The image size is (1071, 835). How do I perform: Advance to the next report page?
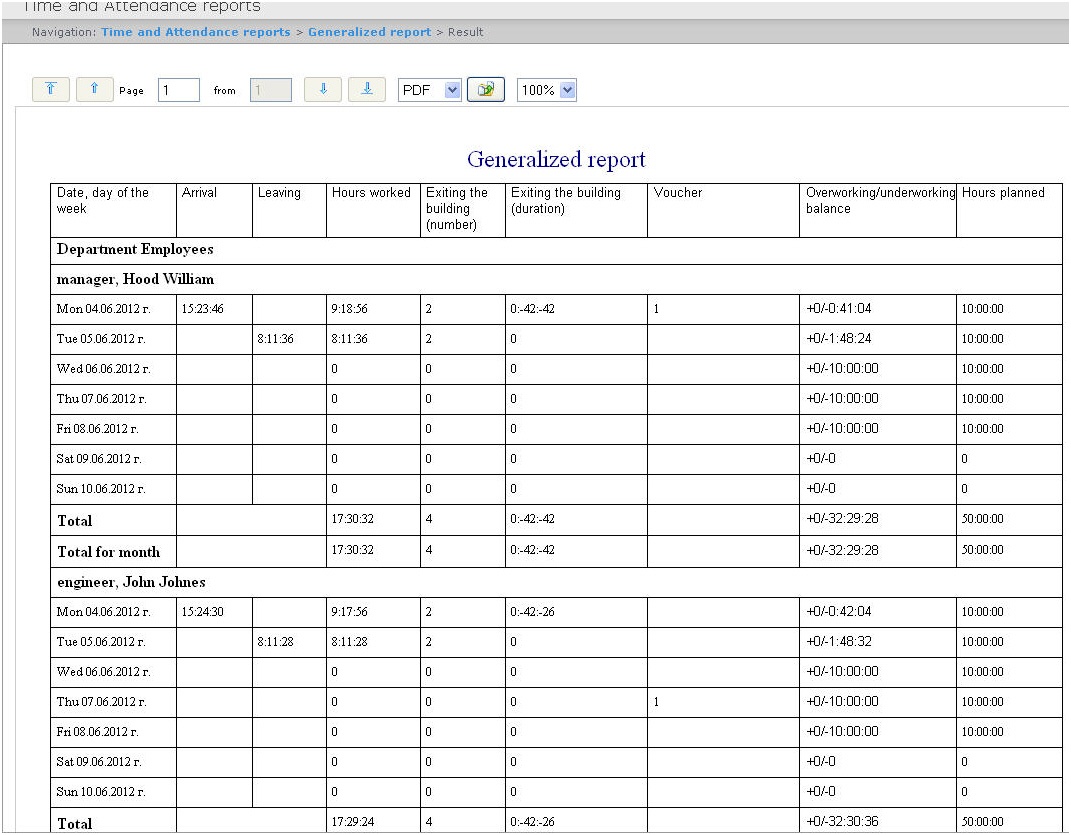point(323,90)
